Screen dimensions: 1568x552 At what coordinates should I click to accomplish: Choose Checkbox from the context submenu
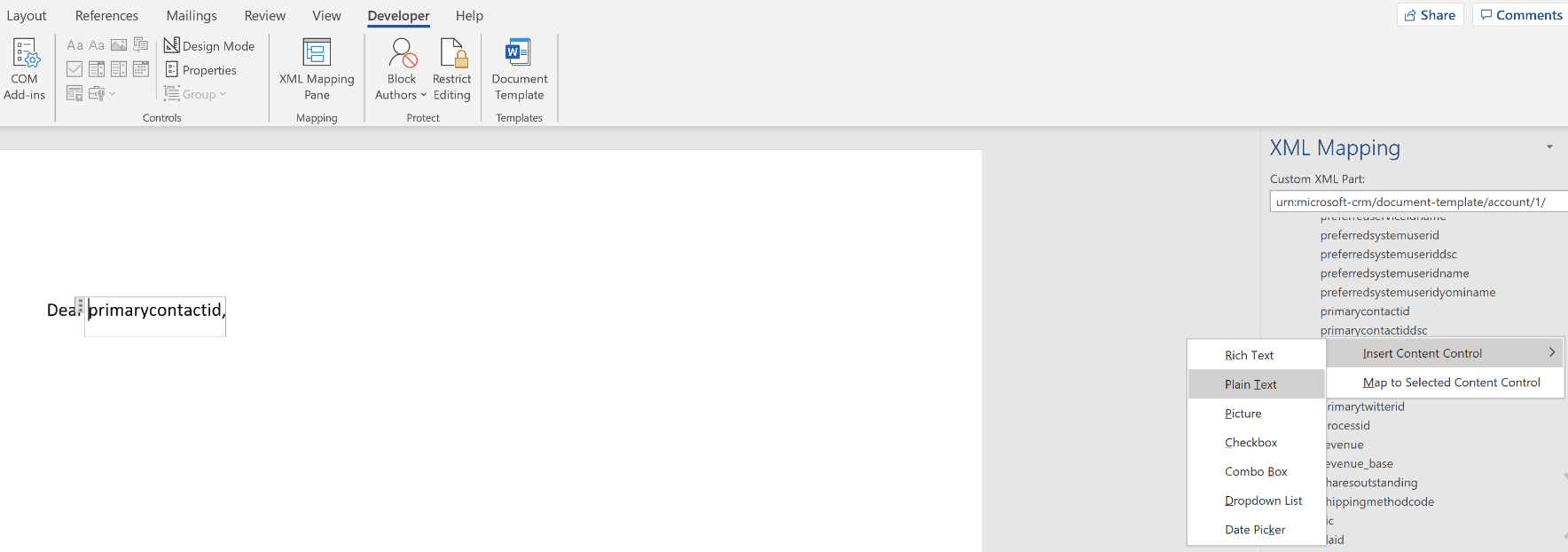click(x=1256, y=442)
